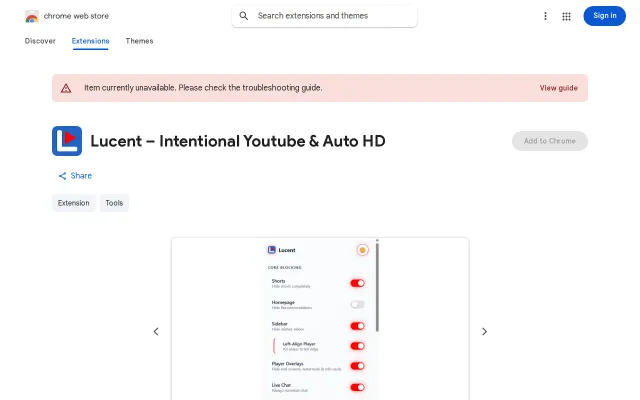Click the View guide link
Screen dimensions: 640x400
click(x=558, y=88)
